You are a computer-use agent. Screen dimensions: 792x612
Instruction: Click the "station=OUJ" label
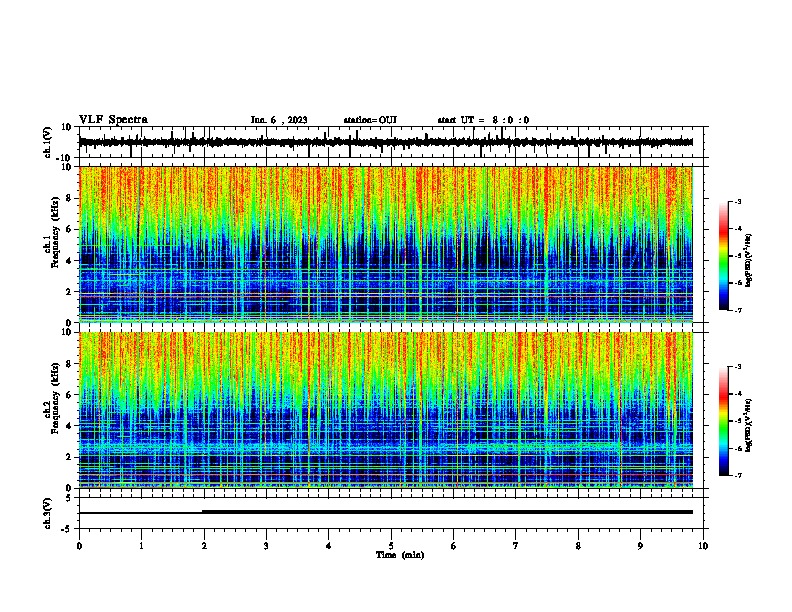(370, 120)
